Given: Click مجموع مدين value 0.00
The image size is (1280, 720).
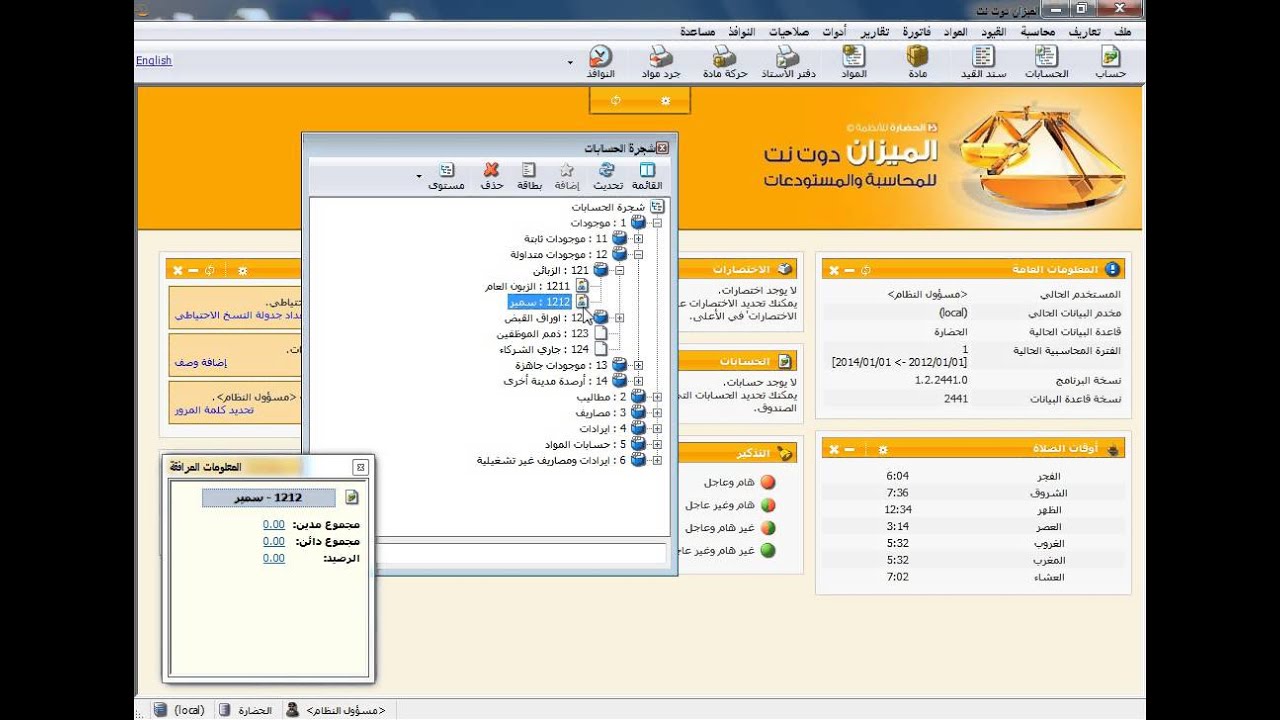Looking at the screenshot, I should coord(274,524).
